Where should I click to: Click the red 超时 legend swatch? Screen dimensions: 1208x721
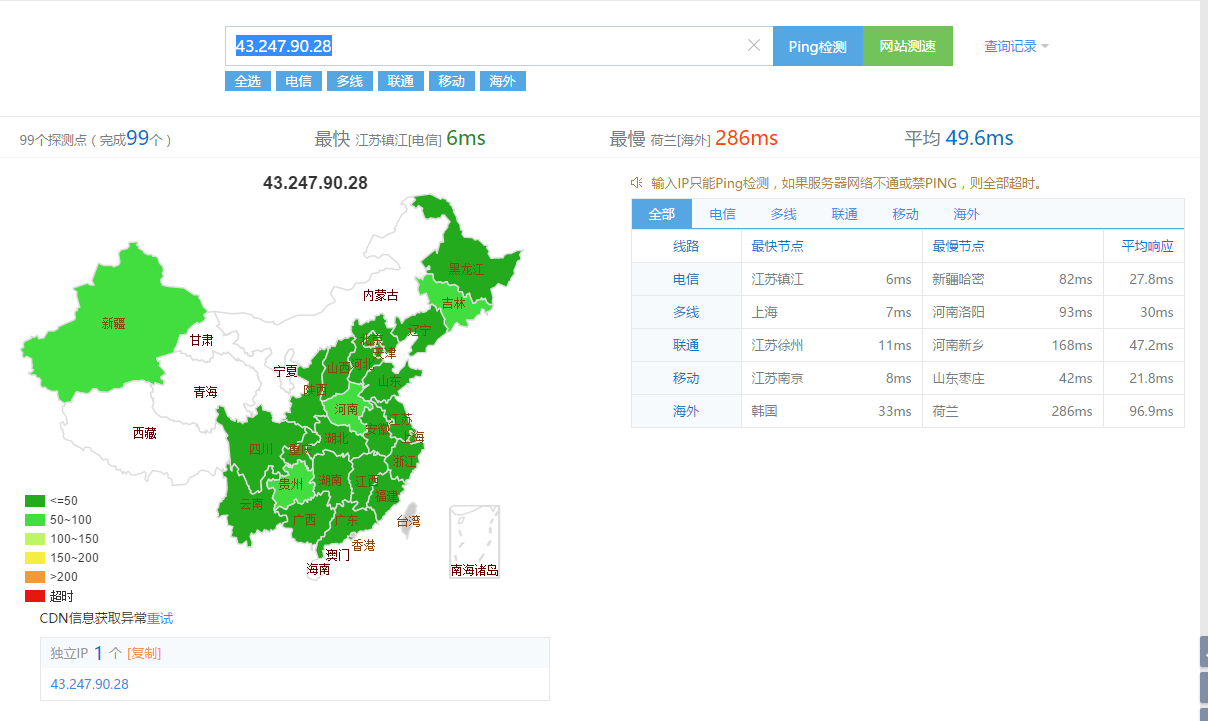pyautogui.click(x=35, y=596)
